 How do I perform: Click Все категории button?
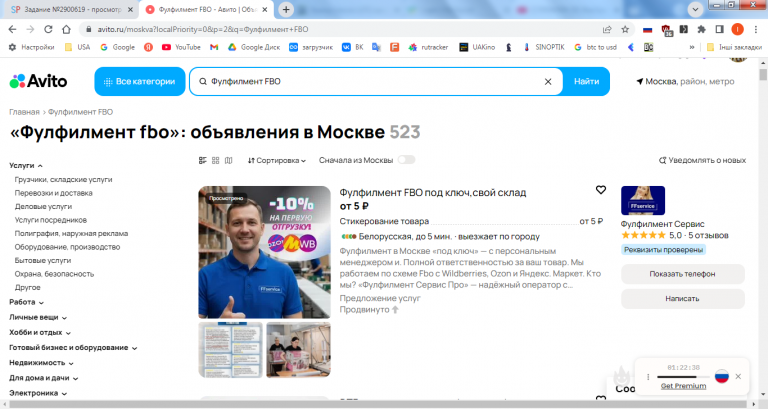pyautogui.click(x=140, y=81)
